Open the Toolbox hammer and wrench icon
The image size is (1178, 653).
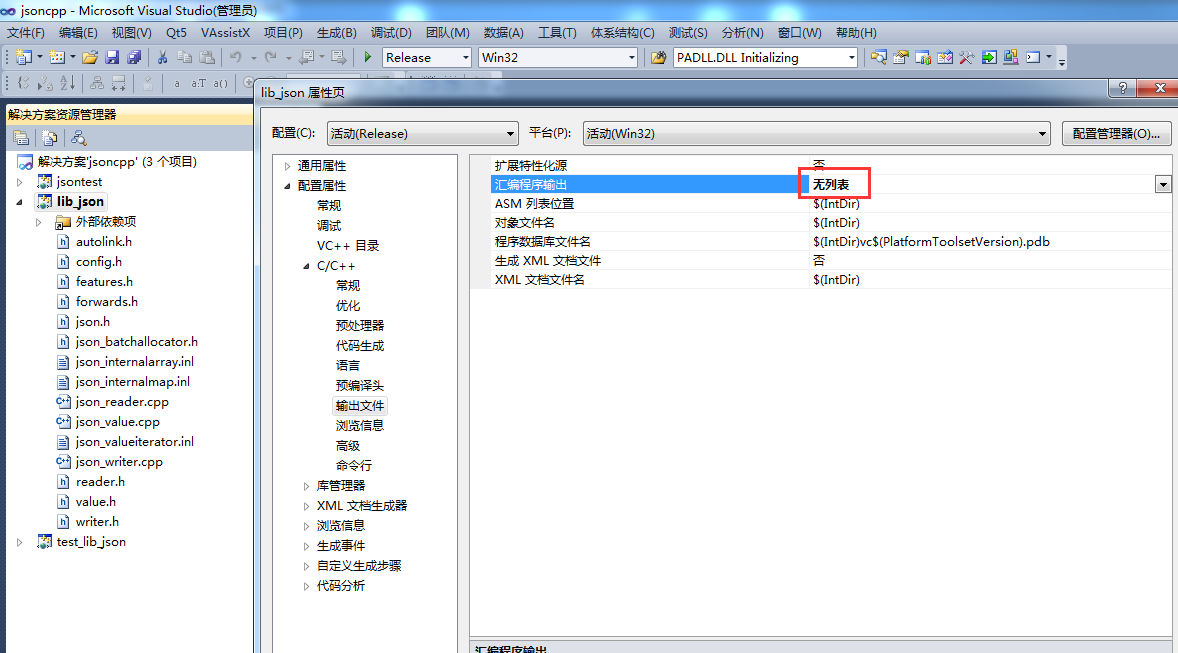coord(967,57)
